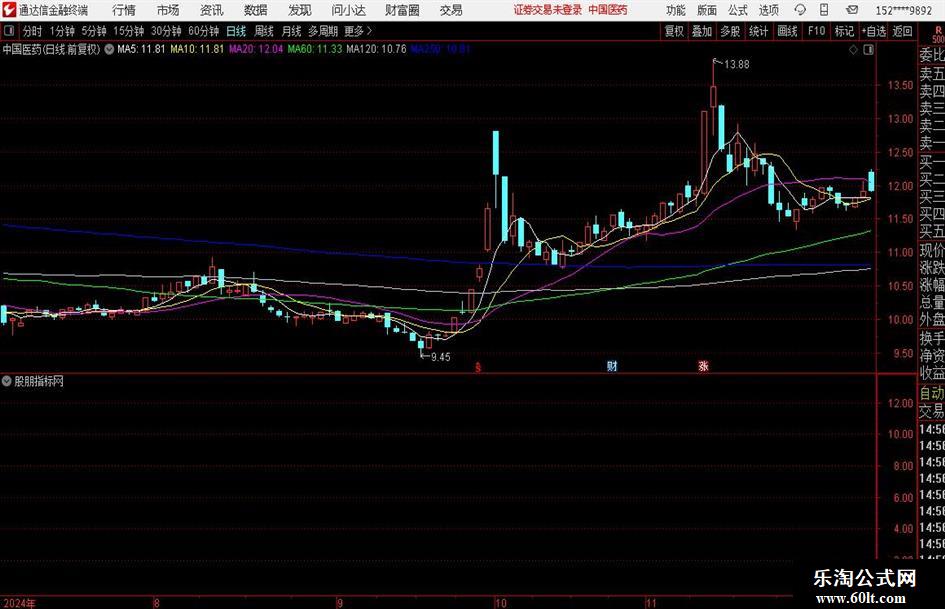The image size is (945, 609).
Task: Select the 周线 period tab
Action: pos(264,31)
